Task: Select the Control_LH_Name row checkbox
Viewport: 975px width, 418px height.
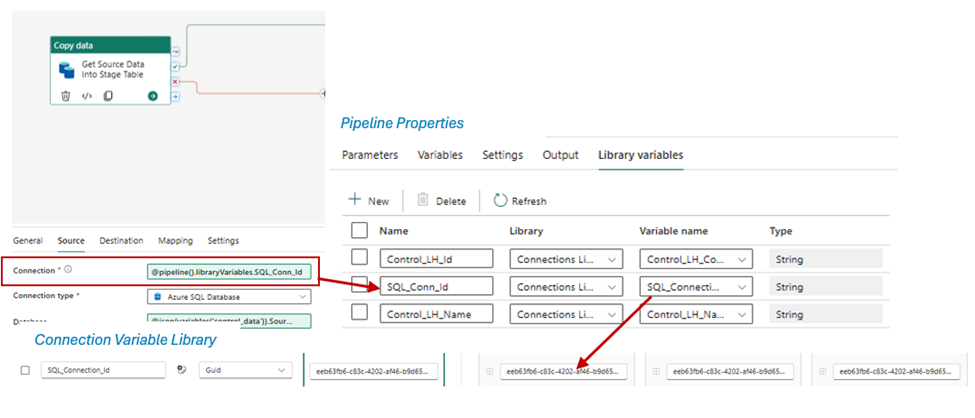Action: point(360,314)
